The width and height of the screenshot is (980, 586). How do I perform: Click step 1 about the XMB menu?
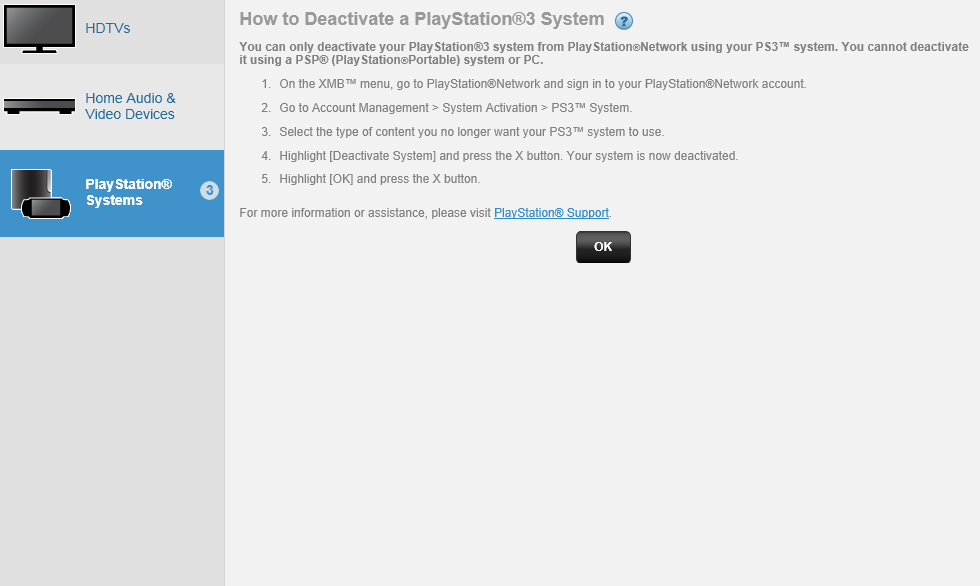542,84
